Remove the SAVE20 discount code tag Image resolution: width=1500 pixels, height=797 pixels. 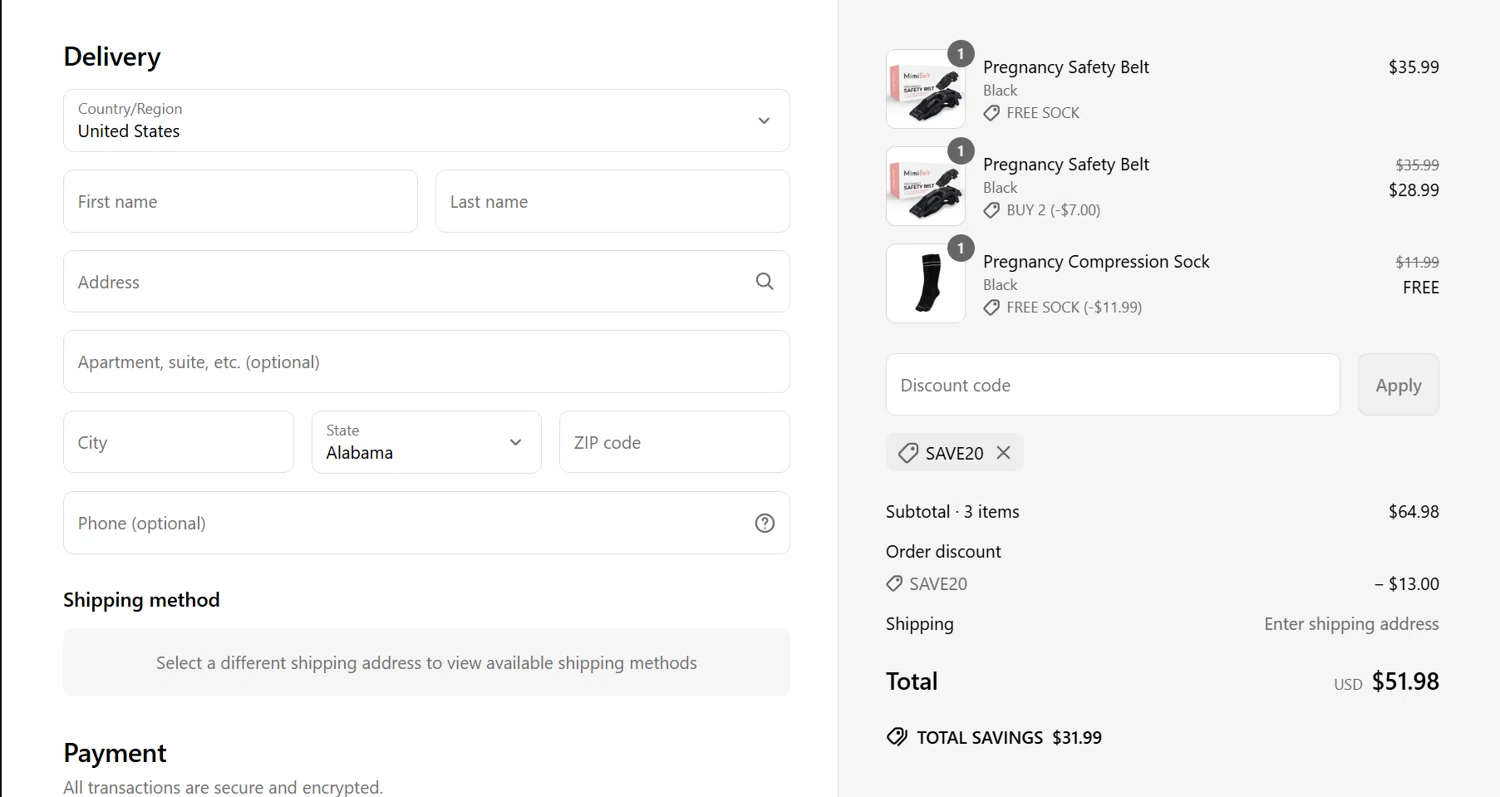[x=1003, y=453]
